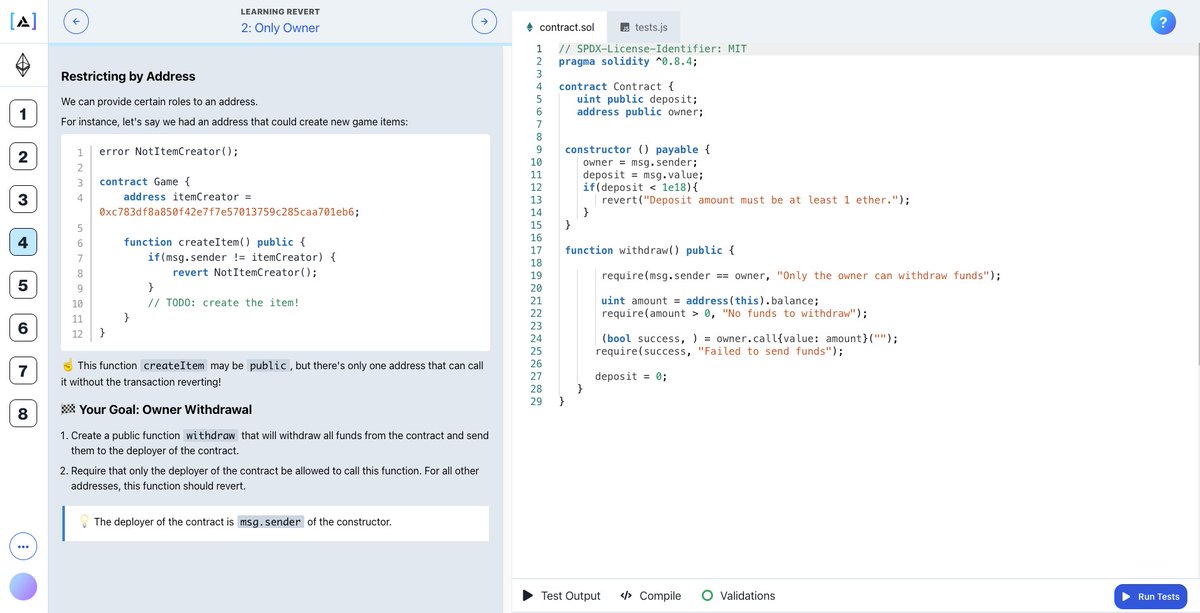1200x613 pixels.
Task: Click editor line number 29
Action: pos(536,401)
